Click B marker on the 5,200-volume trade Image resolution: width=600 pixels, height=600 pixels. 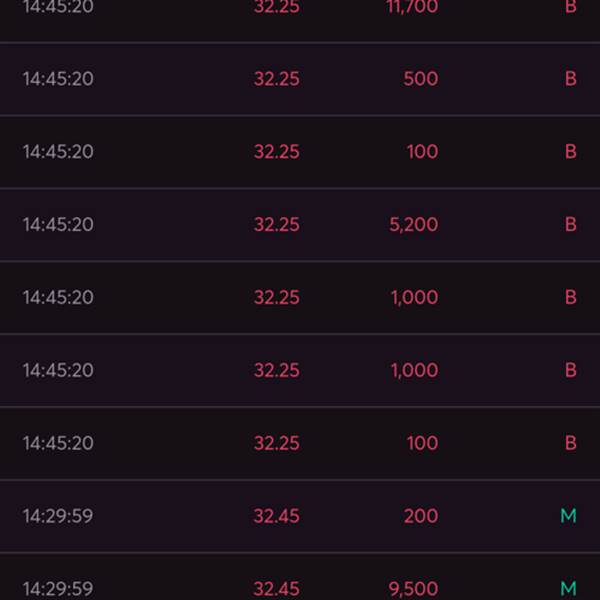tap(571, 225)
